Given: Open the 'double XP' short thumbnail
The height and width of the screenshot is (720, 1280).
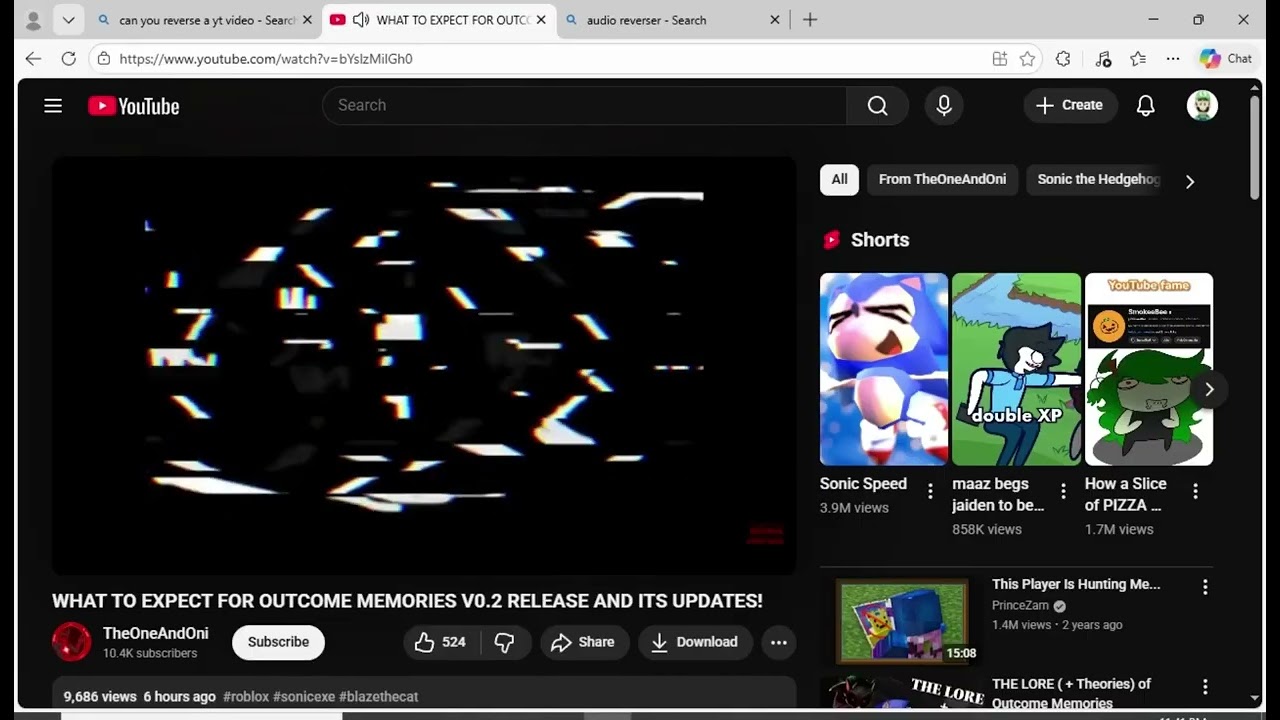Looking at the screenshot, I should [x=1016, y=369].
